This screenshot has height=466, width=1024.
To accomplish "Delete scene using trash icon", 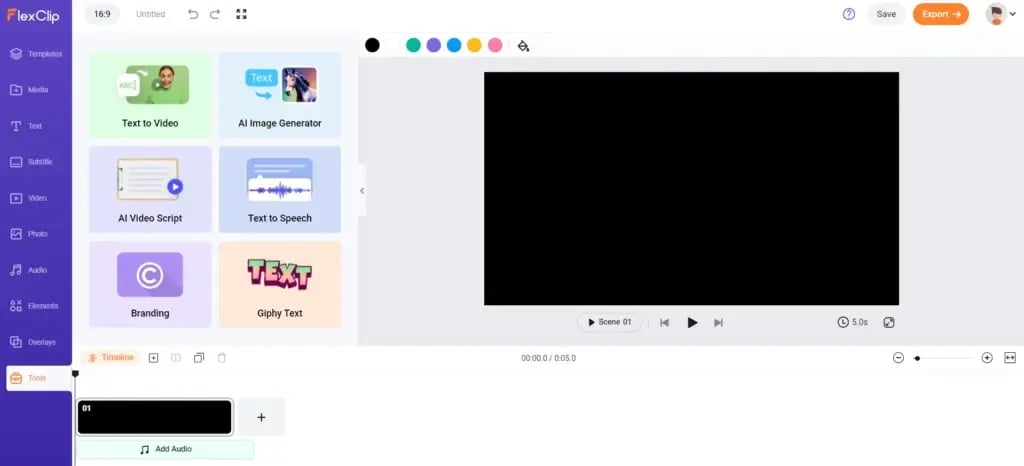I will click(222, 357).
